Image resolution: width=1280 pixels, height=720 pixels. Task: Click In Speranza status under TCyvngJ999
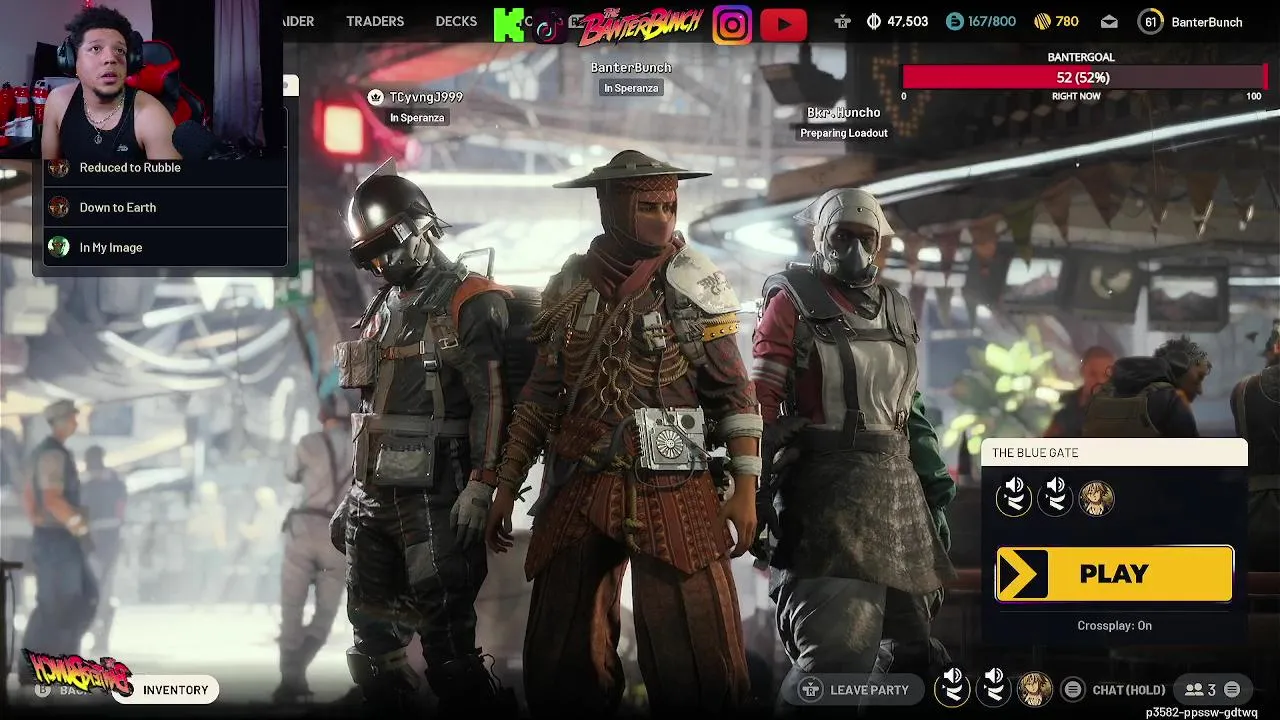coord(417,118)
